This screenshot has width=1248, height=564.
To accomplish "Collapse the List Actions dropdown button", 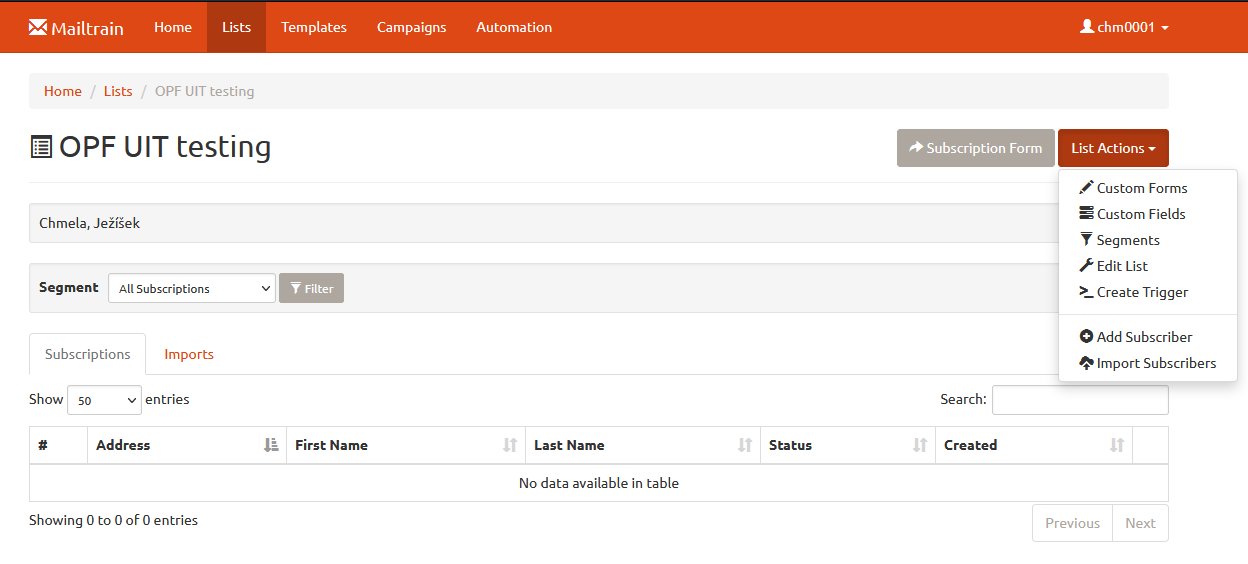I will coord(1113,148).
